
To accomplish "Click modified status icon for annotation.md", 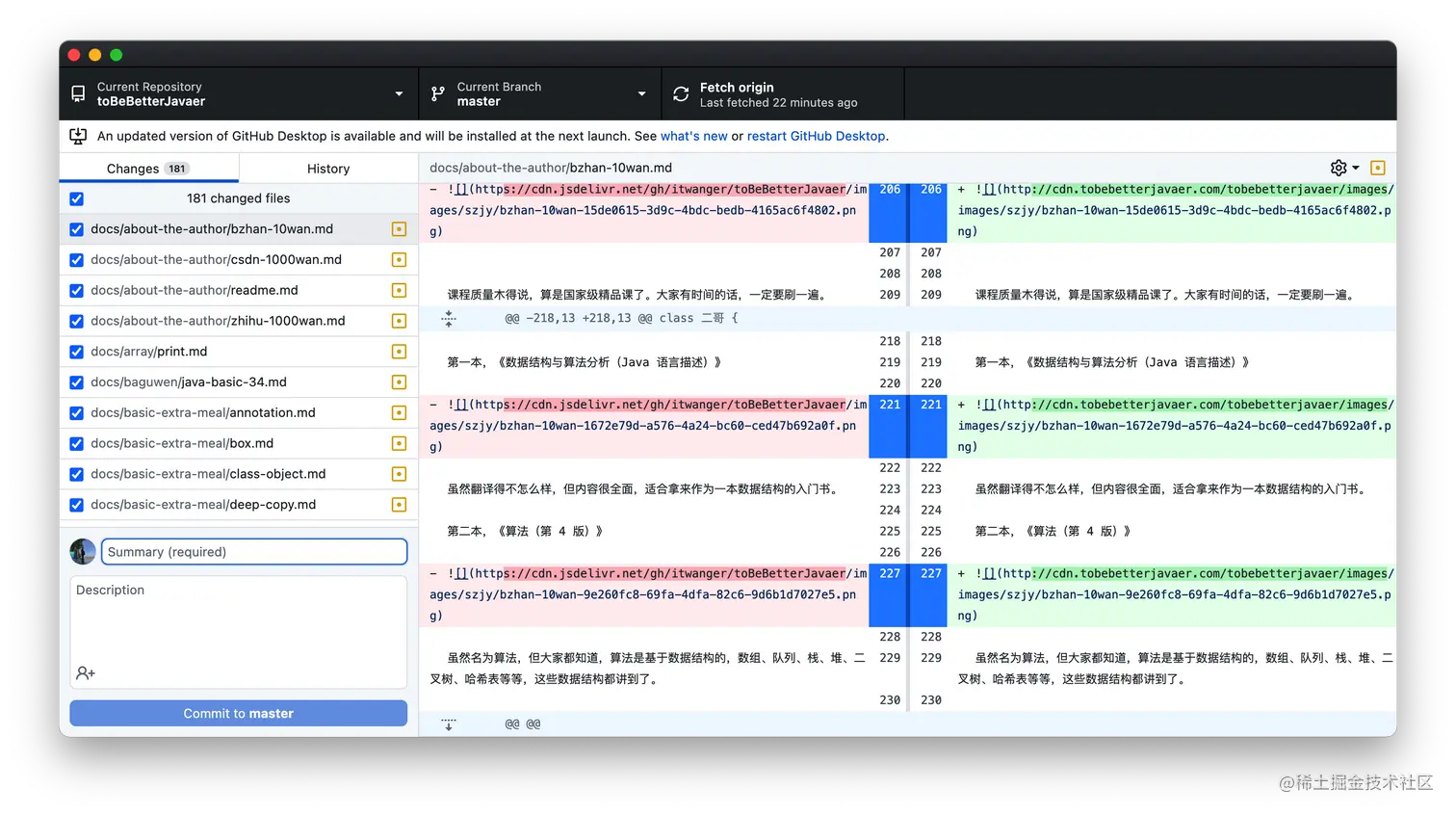I will click(x=399, y=412).
